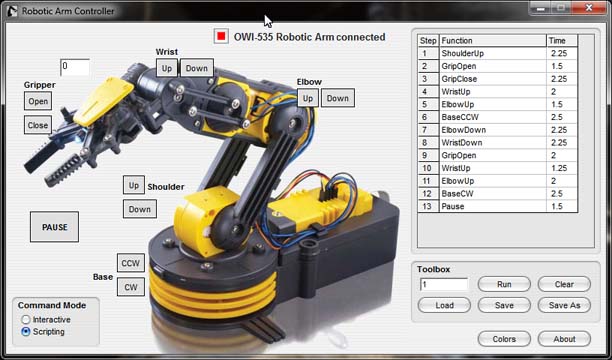This screenshot has width=612, height=360.
Task: Load a script file
Action: pyautogui.click(x=444, y=305)
